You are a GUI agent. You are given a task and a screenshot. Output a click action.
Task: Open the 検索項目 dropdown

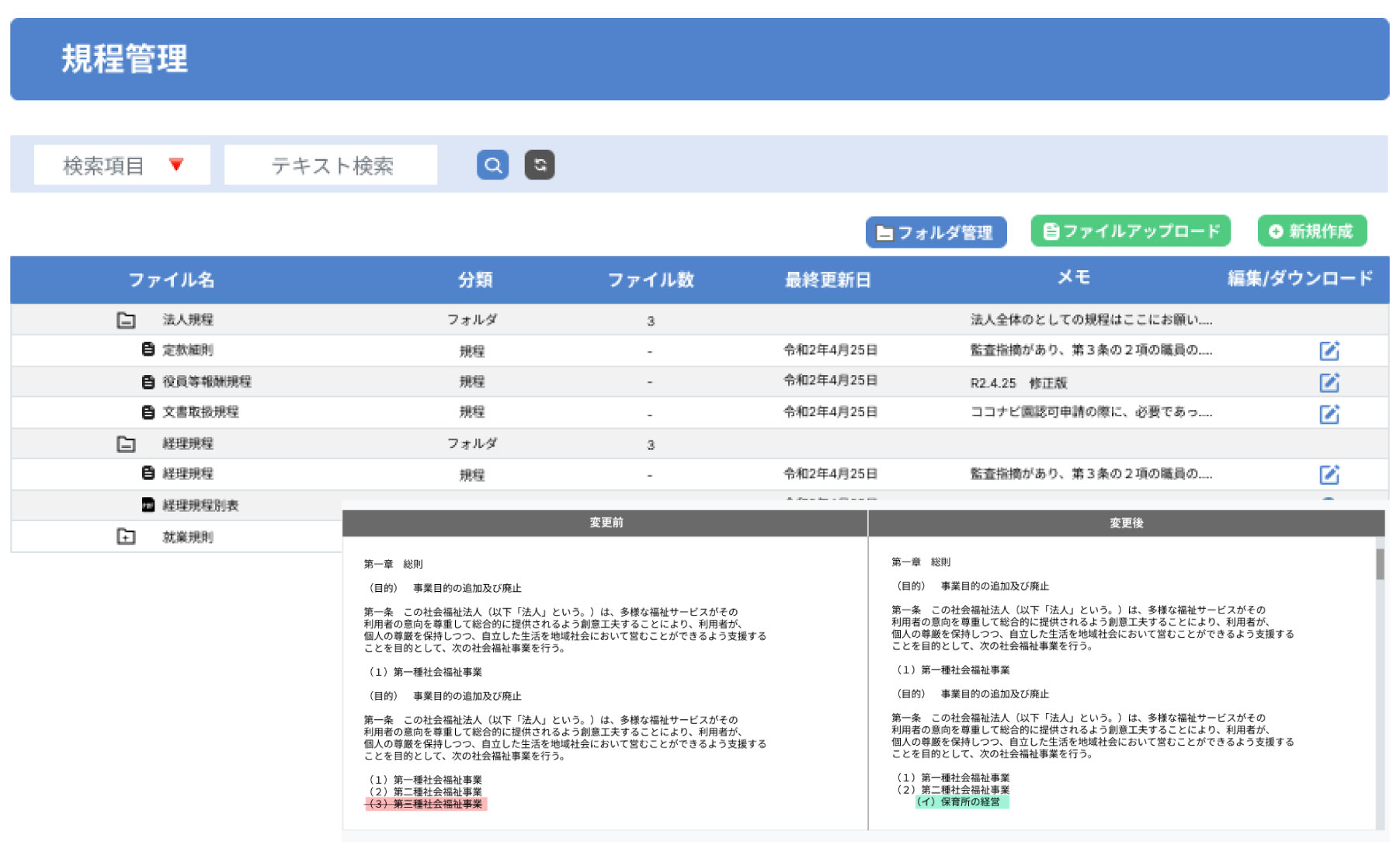tap(121, 164)
